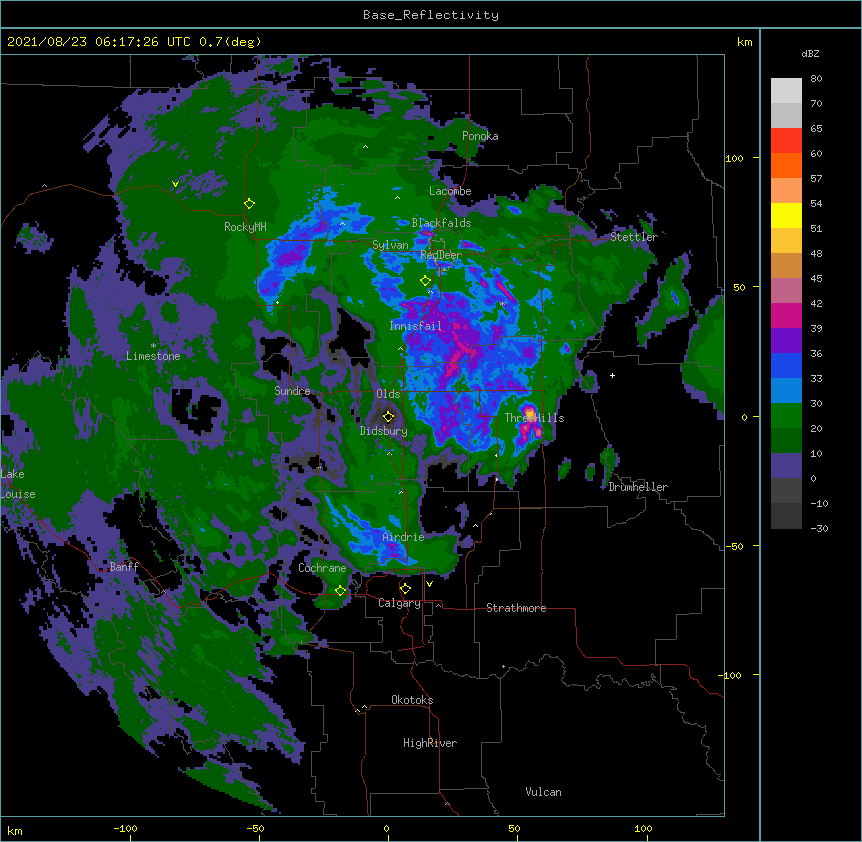Screen dimensions: 862x842
Task: Click the yellow station marker above Didsbury
Action: pos(388,416)
